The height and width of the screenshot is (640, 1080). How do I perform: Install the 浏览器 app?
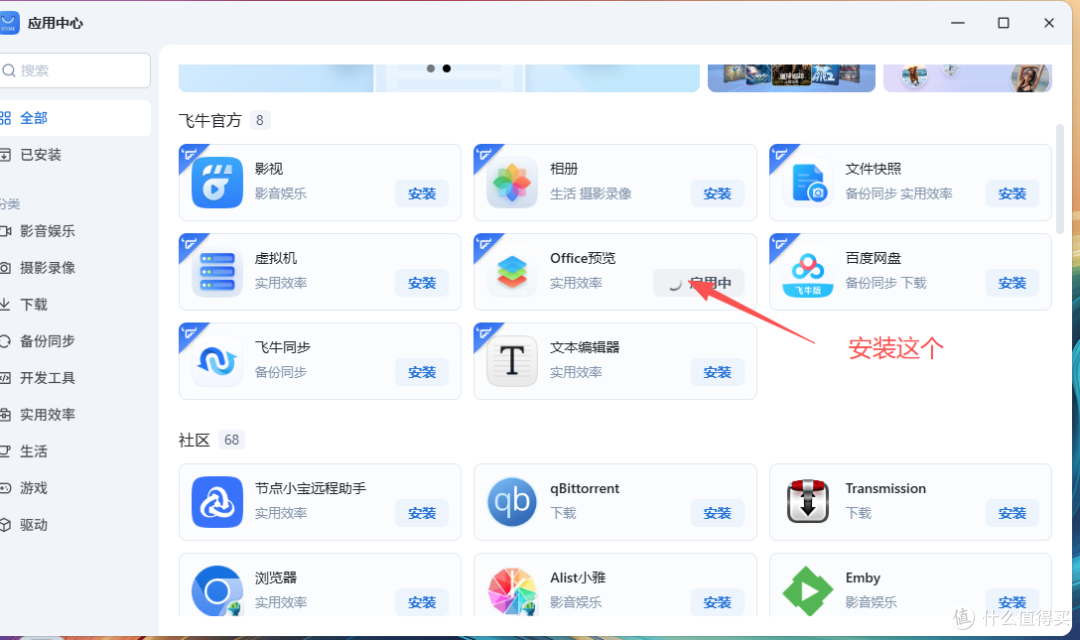click(422, 602)
